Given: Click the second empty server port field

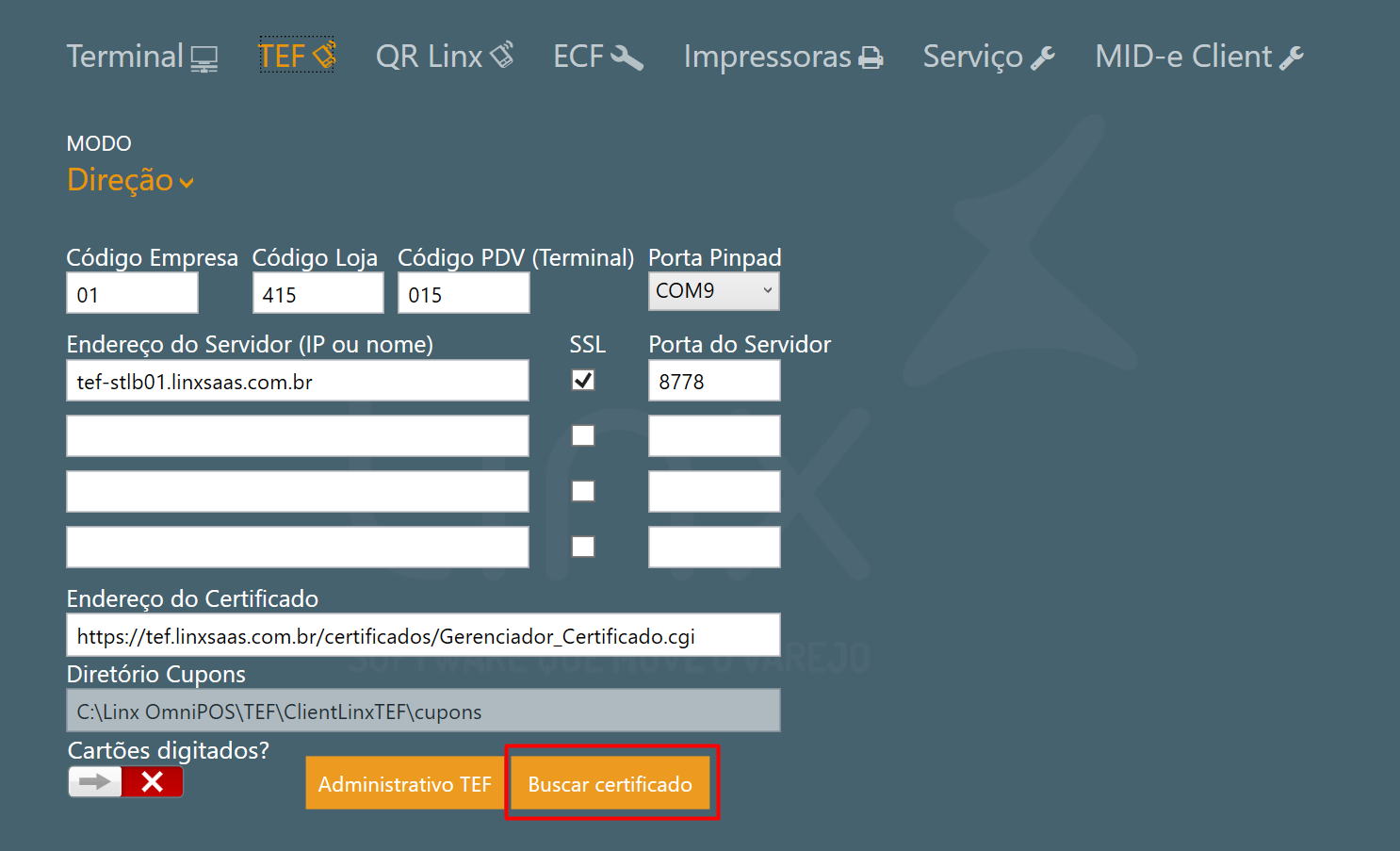Looking at the screenshot, I should coord(714,435).
